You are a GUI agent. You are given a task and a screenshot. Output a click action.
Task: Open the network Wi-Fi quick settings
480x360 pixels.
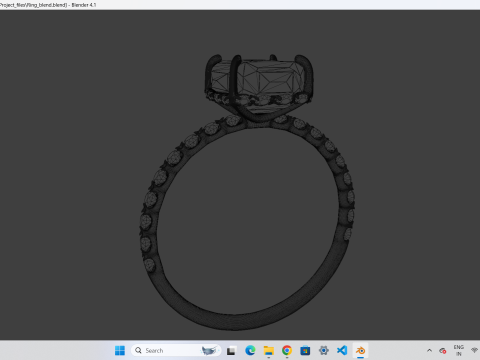point(475,350)
